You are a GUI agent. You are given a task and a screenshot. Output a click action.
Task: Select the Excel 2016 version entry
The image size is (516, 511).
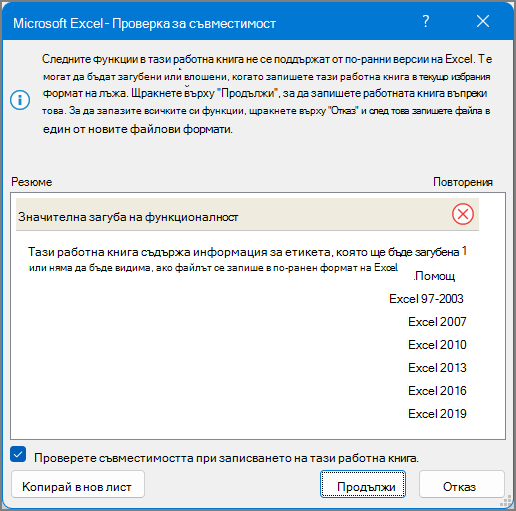437,391
